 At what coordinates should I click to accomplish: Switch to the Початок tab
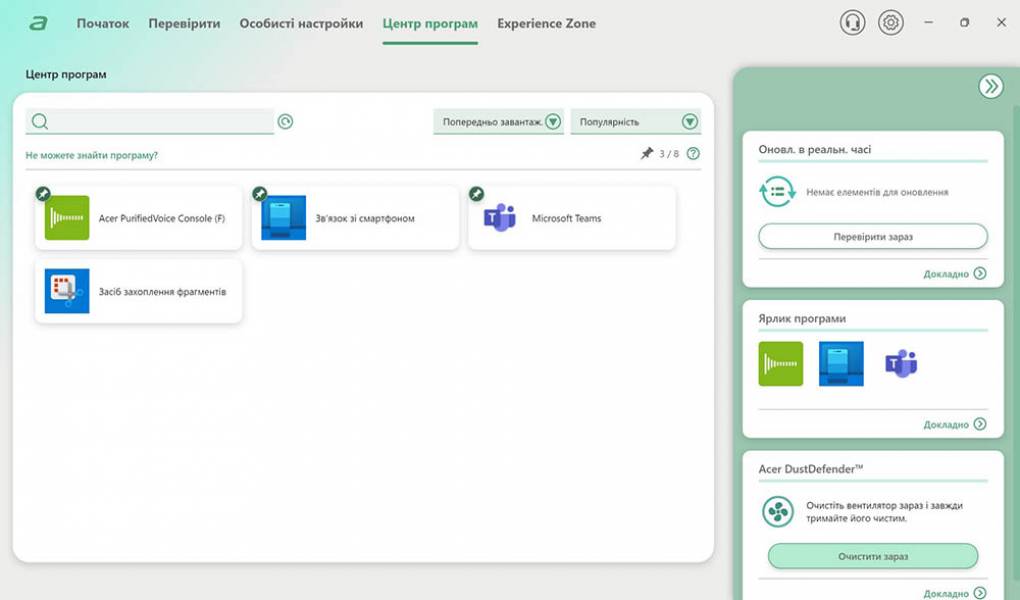(103, 23)
